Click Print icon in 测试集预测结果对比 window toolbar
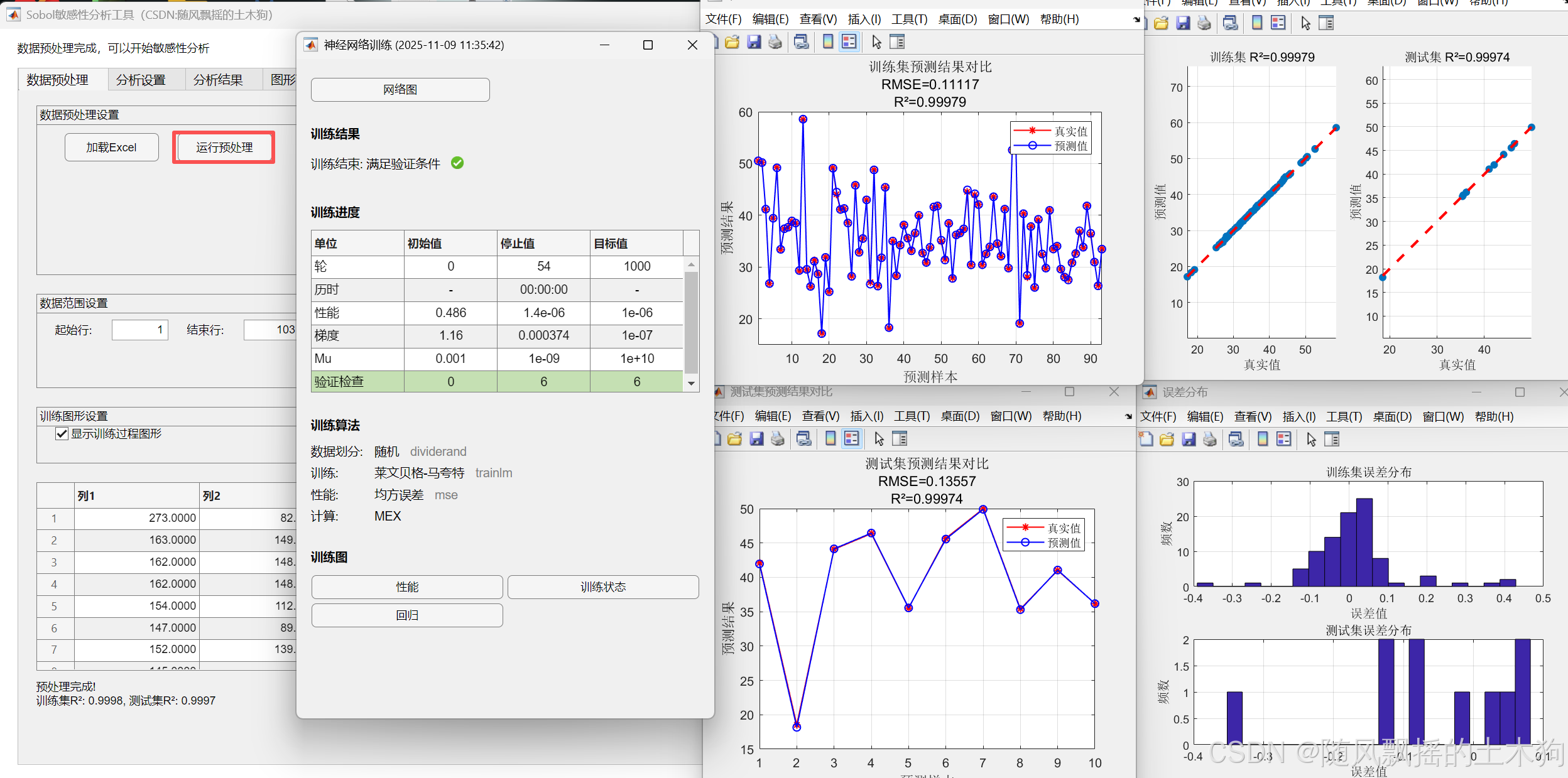Viewport: 1568px width, 778px height. coord(778,438)
